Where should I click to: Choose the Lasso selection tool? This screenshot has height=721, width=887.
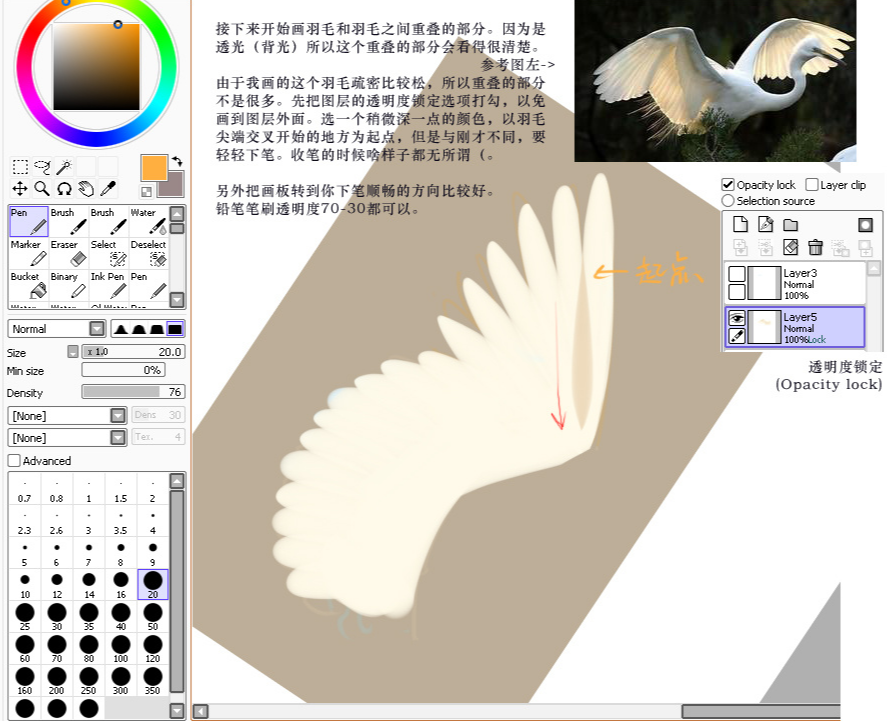coord(42,166)
